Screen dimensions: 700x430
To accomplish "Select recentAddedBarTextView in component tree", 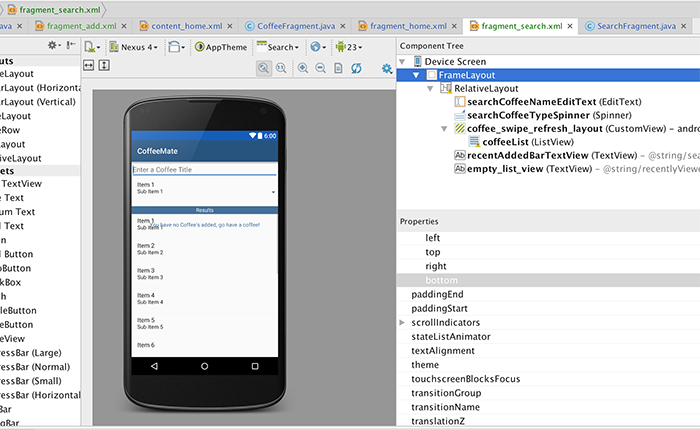I will click(552, 155).
